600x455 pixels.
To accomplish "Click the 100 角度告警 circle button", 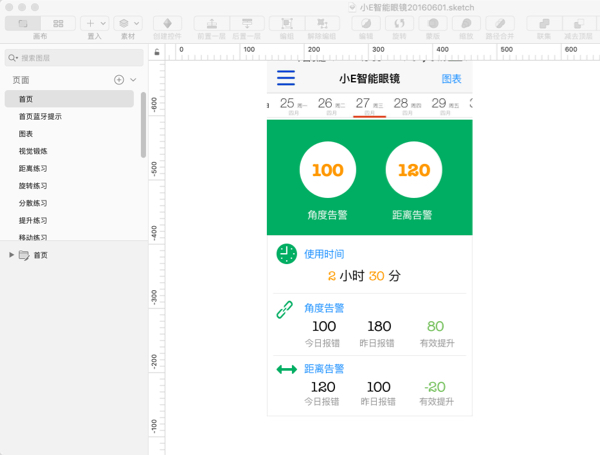I will [x=328, y=170].
